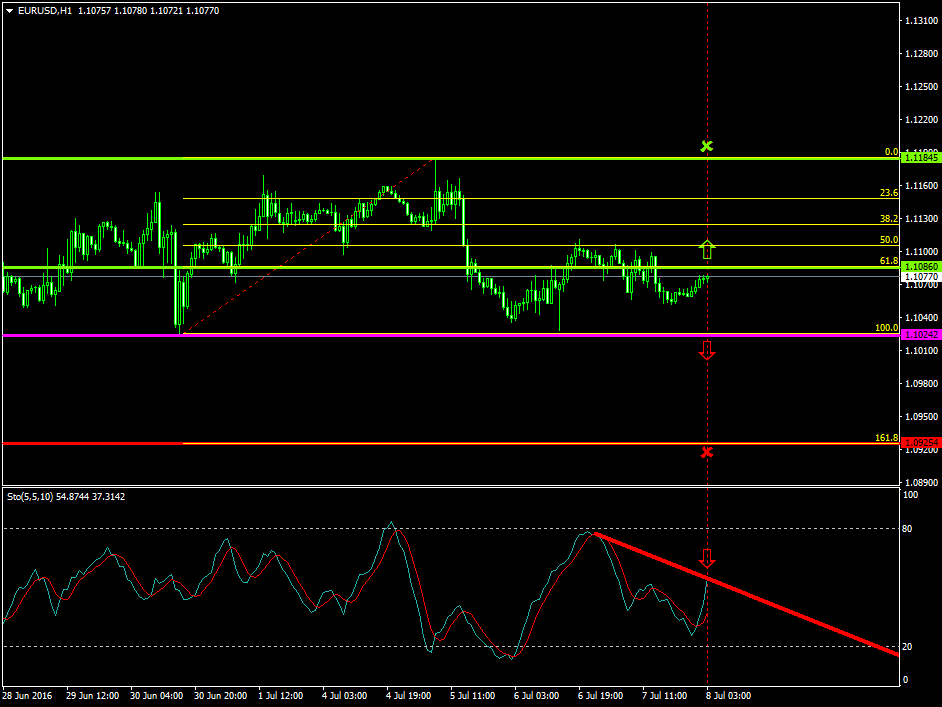Click the Fibonacci 50.0 level label
This screenshot has width=942, height=707.
tap(888, 240)
